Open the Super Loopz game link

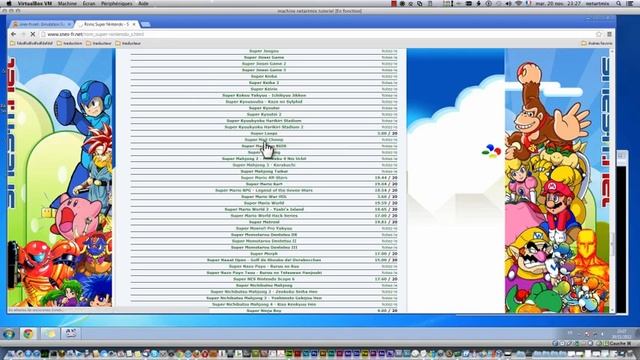point(264,133)
